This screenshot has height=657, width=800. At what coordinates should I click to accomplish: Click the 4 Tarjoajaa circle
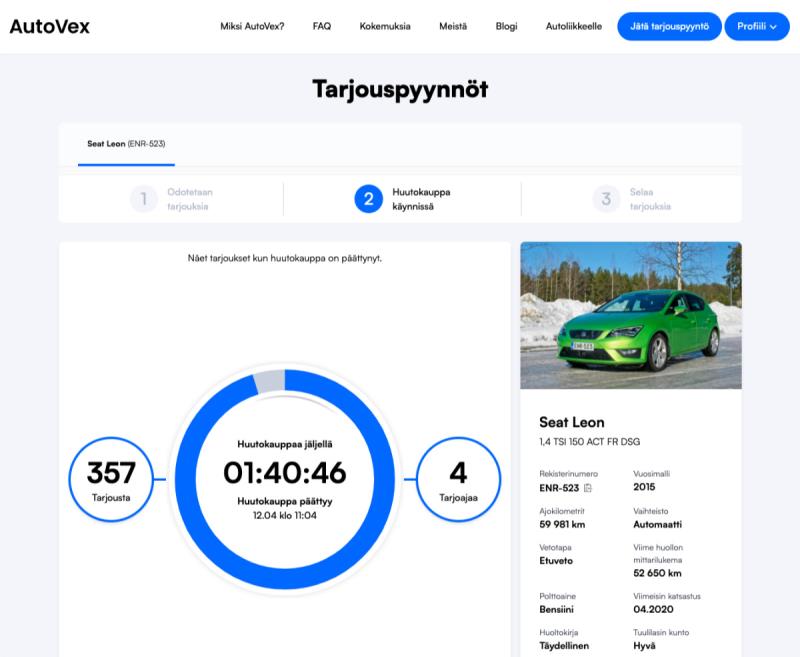pos(458,479)
